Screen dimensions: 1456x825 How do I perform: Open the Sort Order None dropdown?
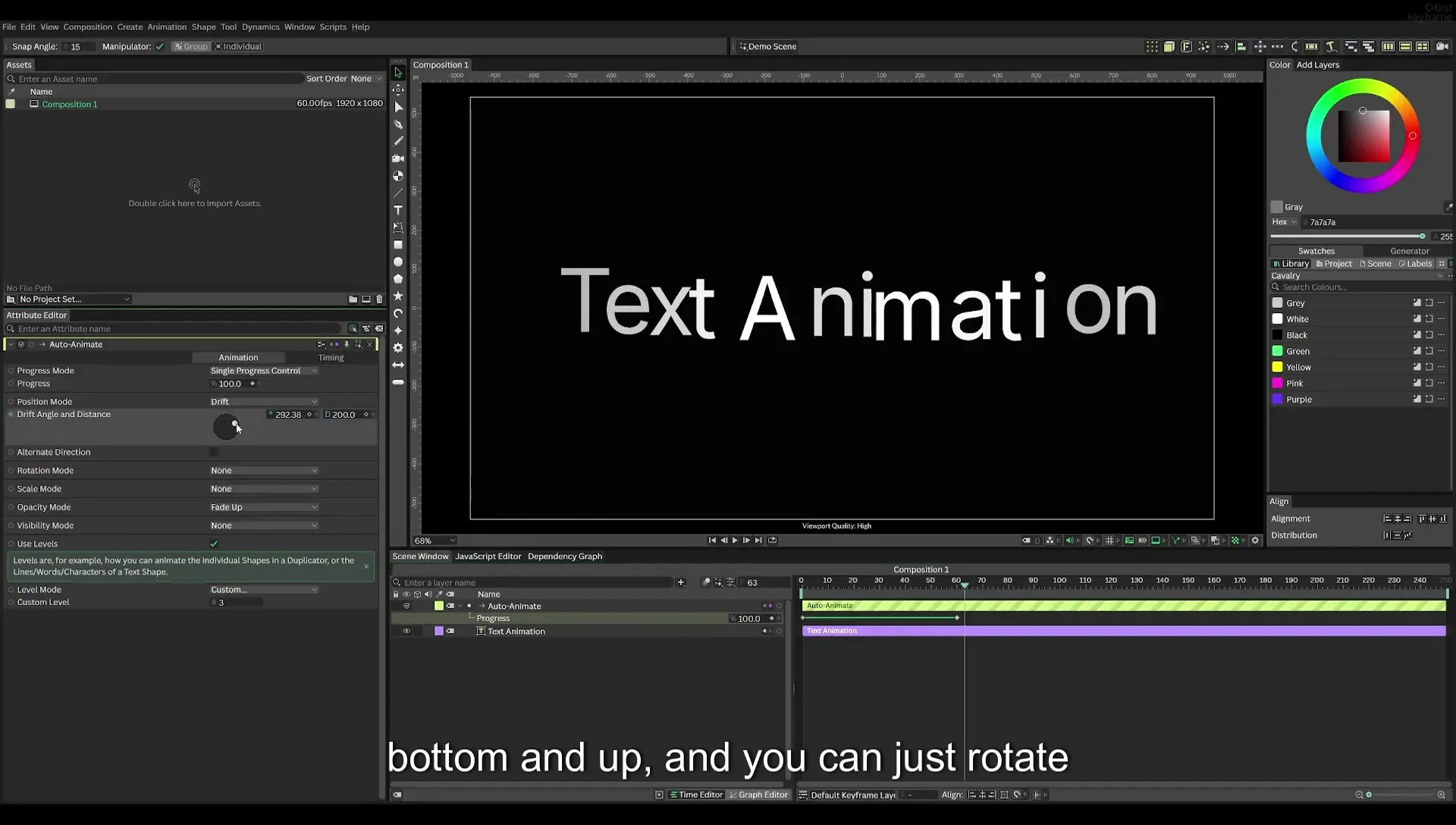366,79
